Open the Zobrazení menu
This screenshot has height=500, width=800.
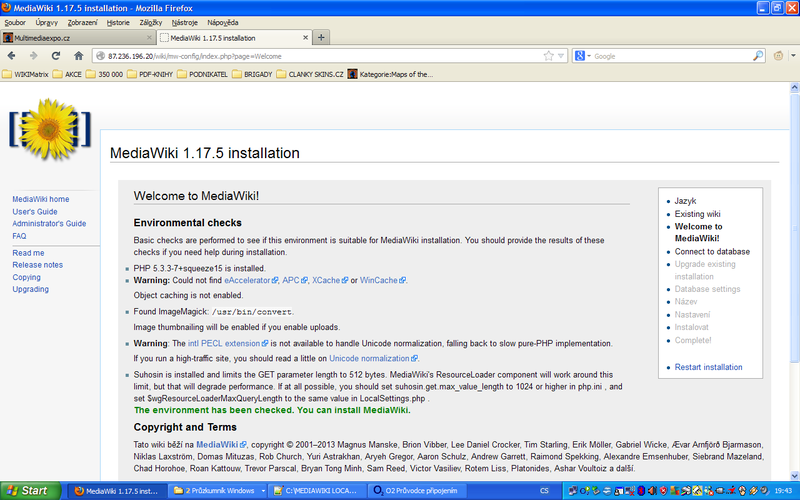pyautogui.click(x=82, y=22)
